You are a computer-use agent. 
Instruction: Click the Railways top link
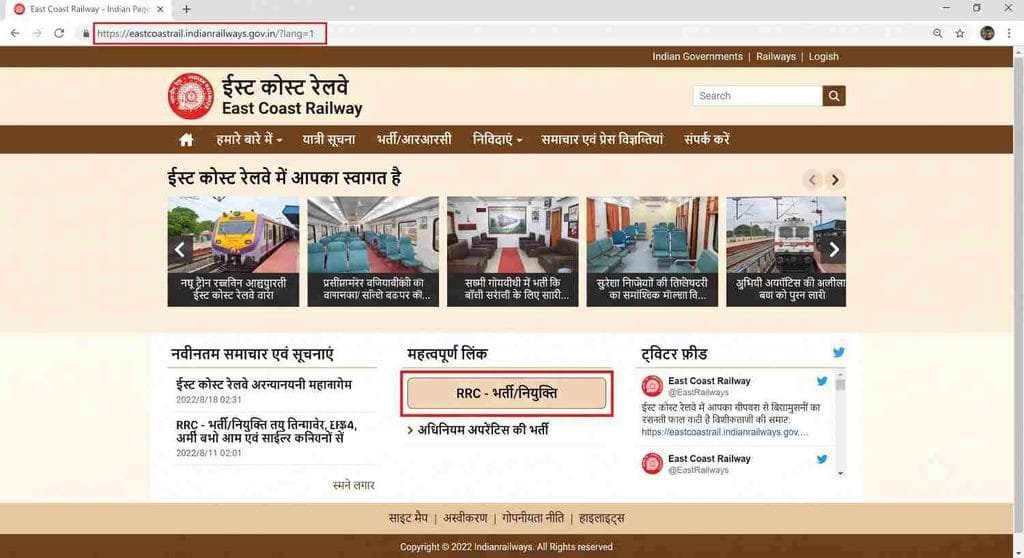point(776,57)
